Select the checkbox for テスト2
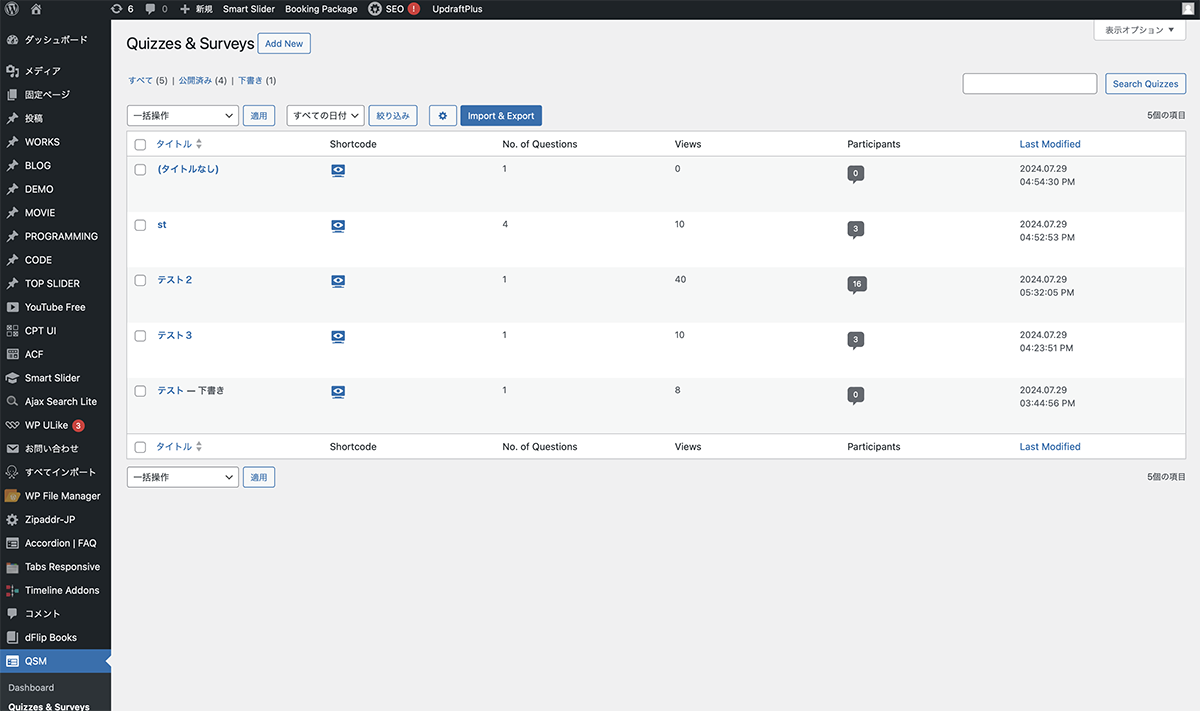This screenshot has height=711, width=1200. [x=140, y=280]
